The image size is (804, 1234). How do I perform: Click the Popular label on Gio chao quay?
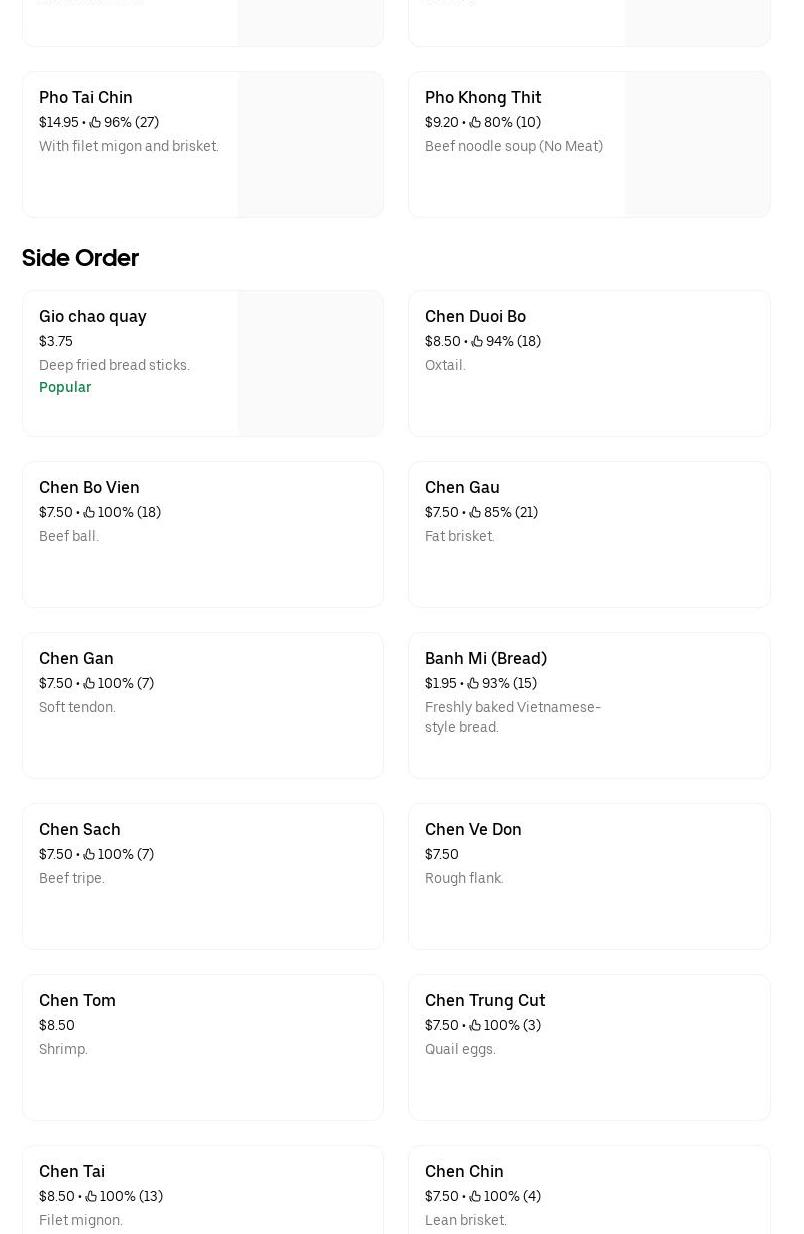(x=65, y=387)
